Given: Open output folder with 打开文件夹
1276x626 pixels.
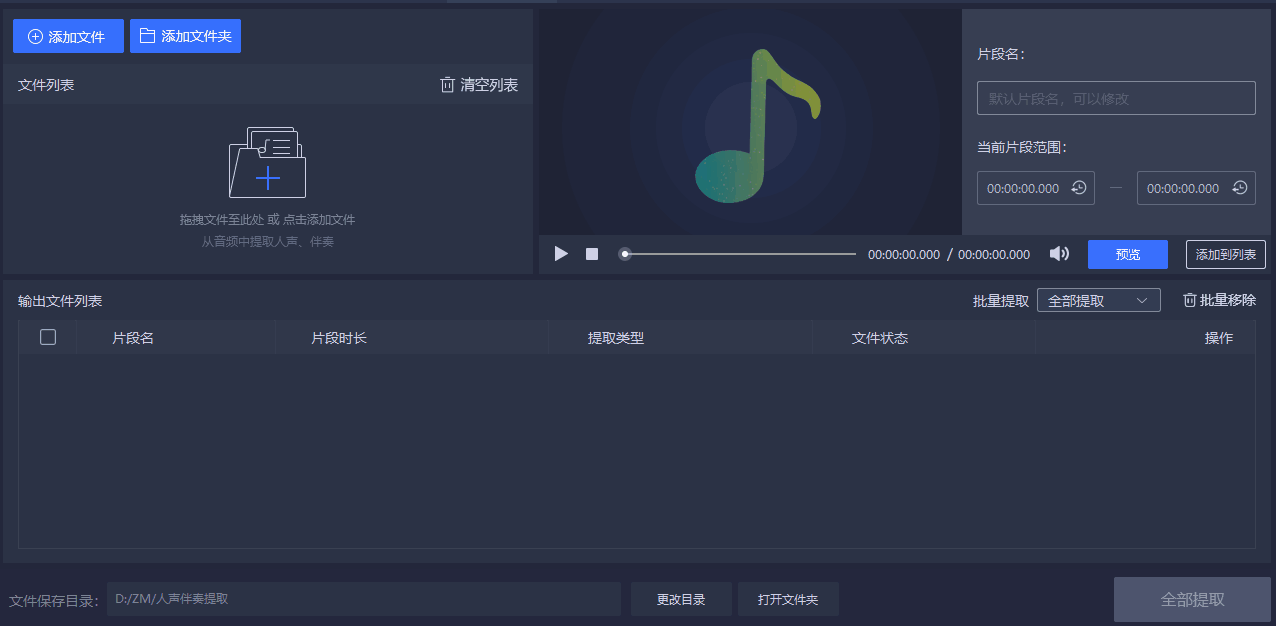Looking at the screenshot, I should (787, 599).
